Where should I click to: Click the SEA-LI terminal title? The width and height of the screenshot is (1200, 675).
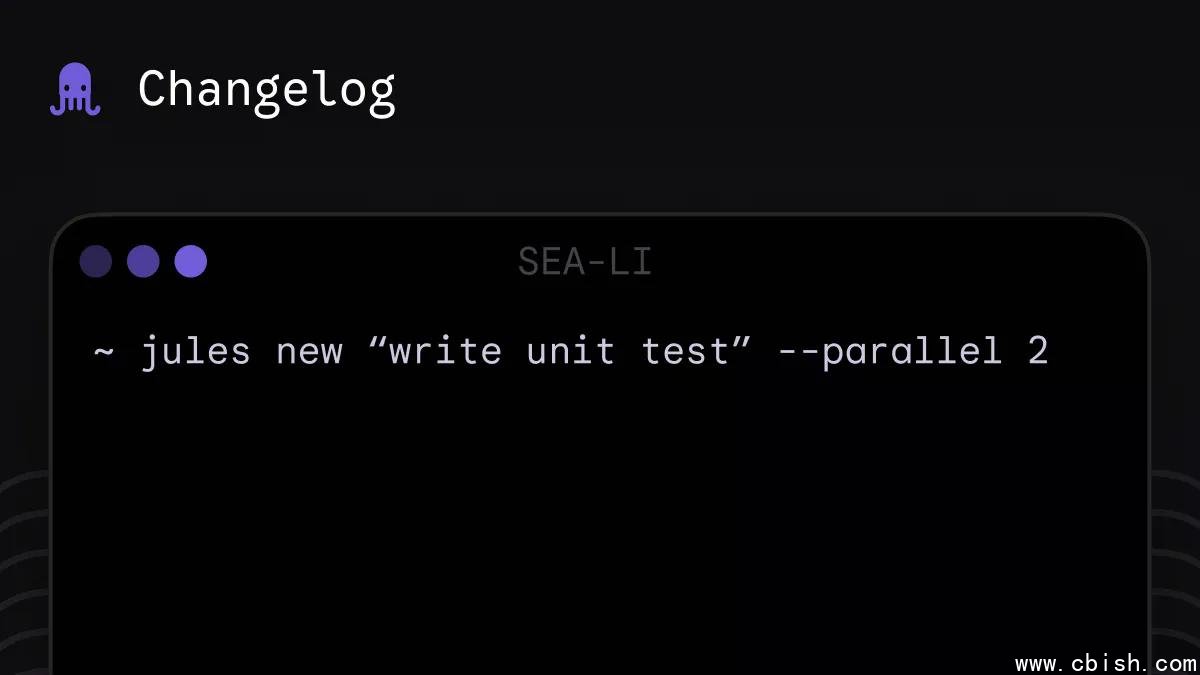click(x=585, y=262)
